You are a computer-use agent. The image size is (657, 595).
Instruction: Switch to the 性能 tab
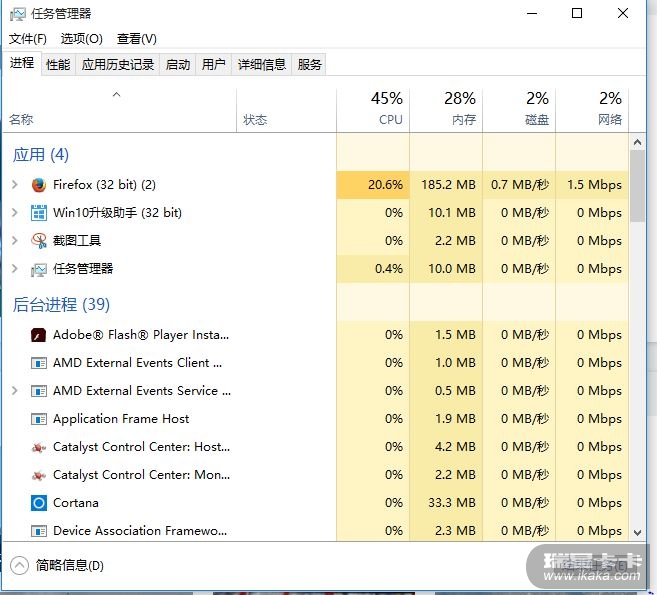pyautogui.click(x=58, y=65)
